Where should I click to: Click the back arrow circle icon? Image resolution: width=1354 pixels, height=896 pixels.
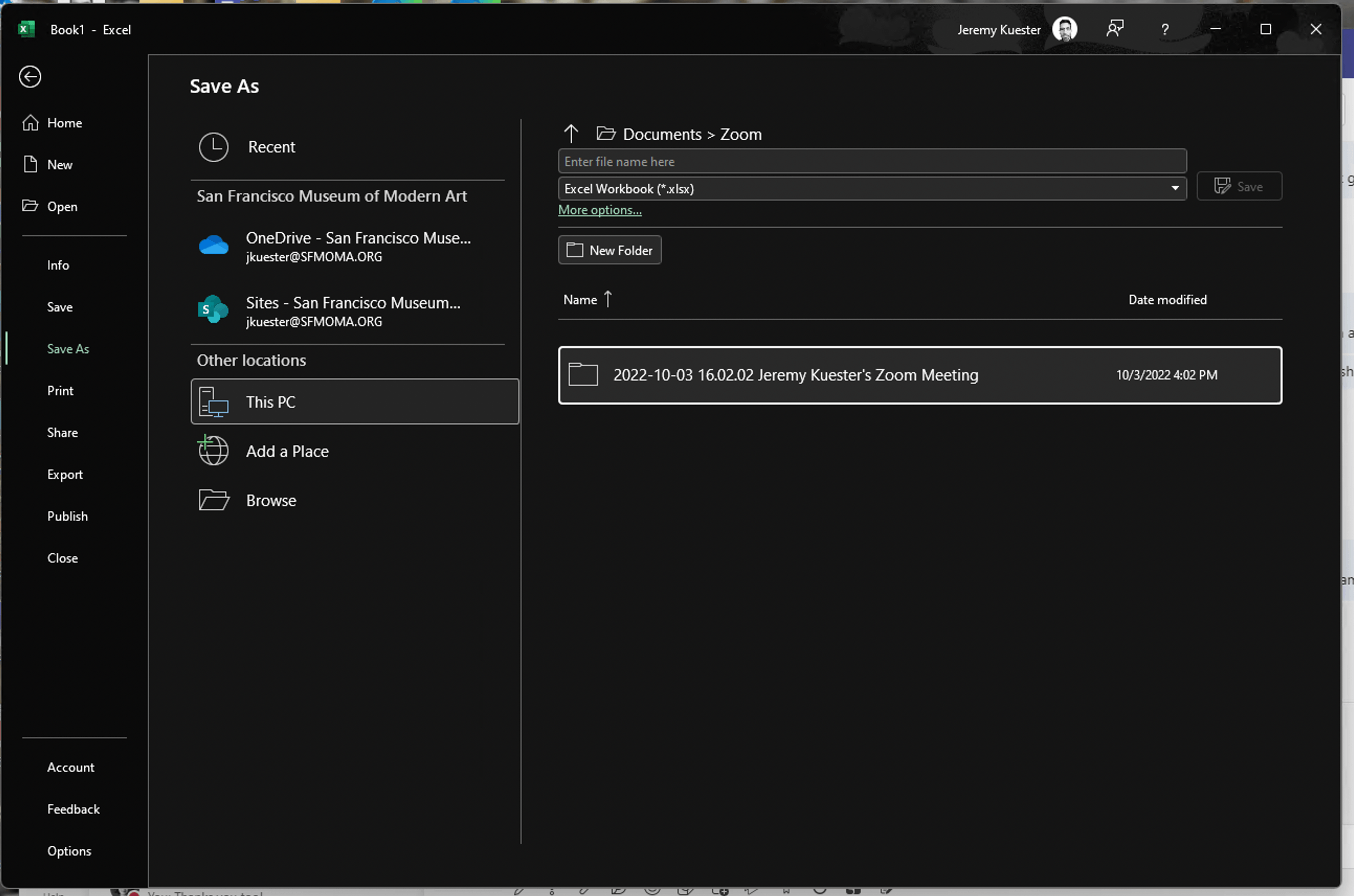point(30,76)
